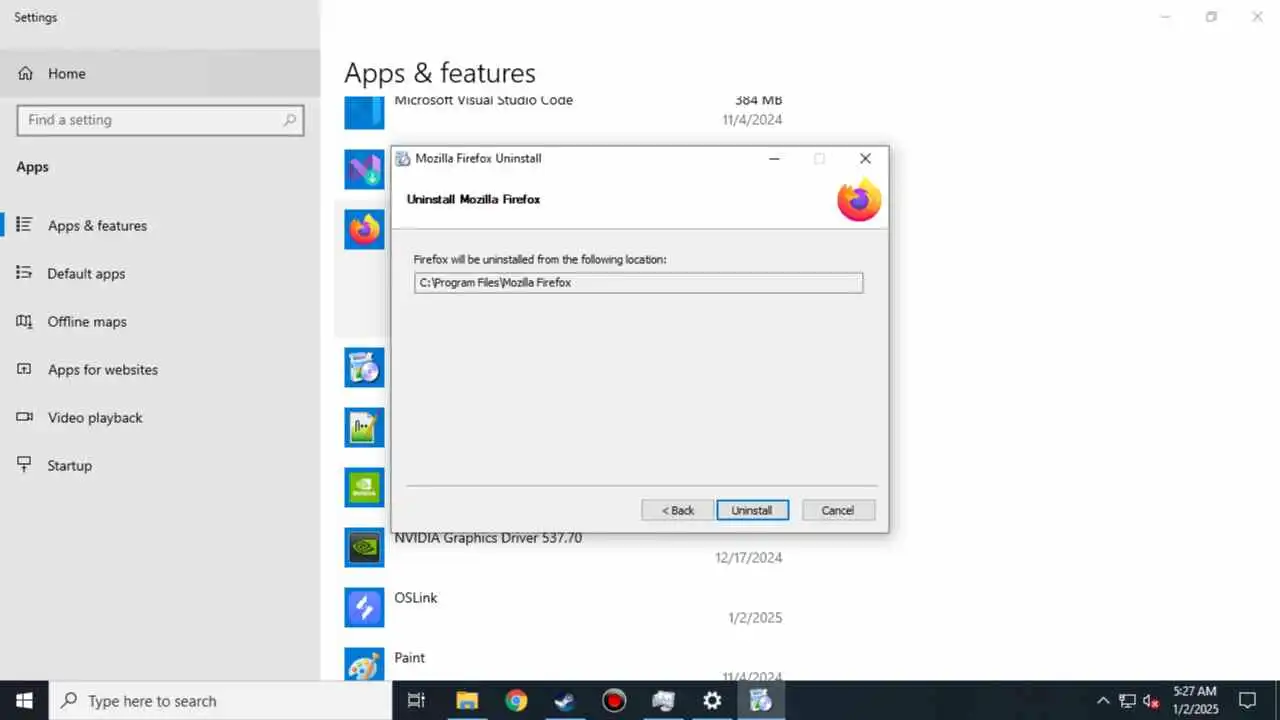Screen dimensions: 1280x720
Task: Click the Paint app icon
Action: coord(364,664)
